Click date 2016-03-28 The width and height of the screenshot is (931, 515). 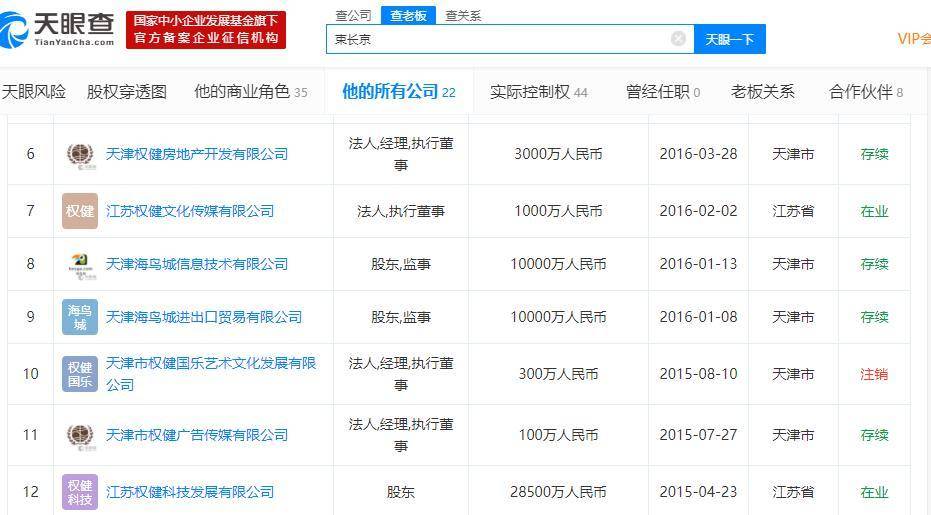click(698, 154)
